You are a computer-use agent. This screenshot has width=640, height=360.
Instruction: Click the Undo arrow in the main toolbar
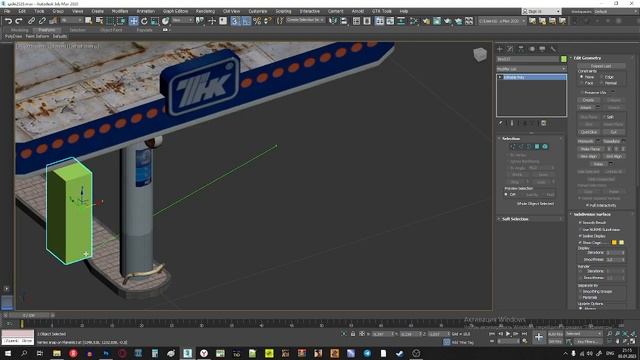8,20
